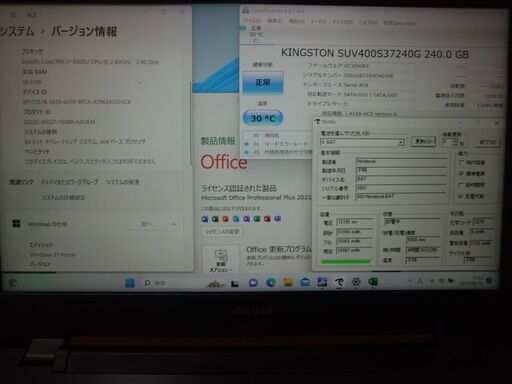Open the 編集 menu in CrystalDiskInfo
512x384 pixels.
[275, 21]
